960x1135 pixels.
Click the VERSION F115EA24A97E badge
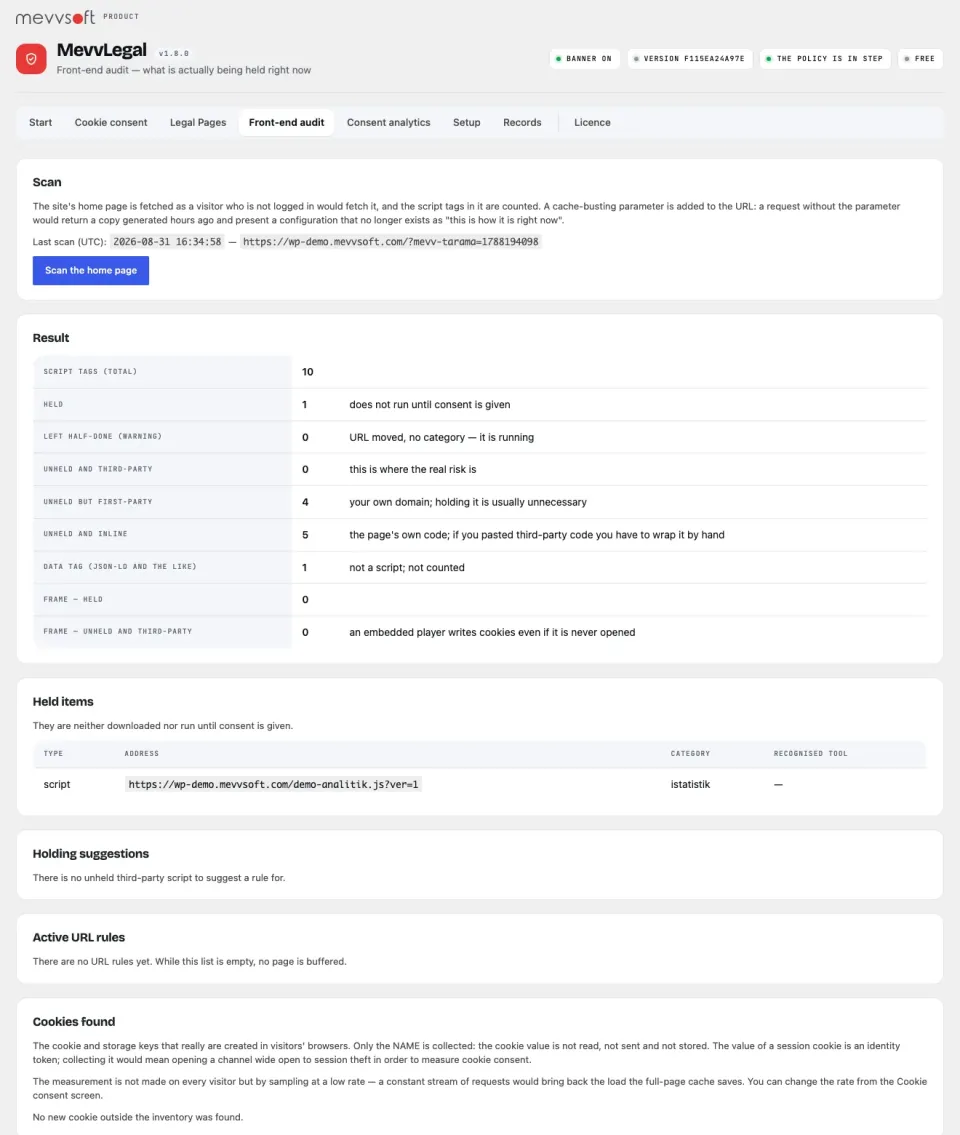coord(689,59)
